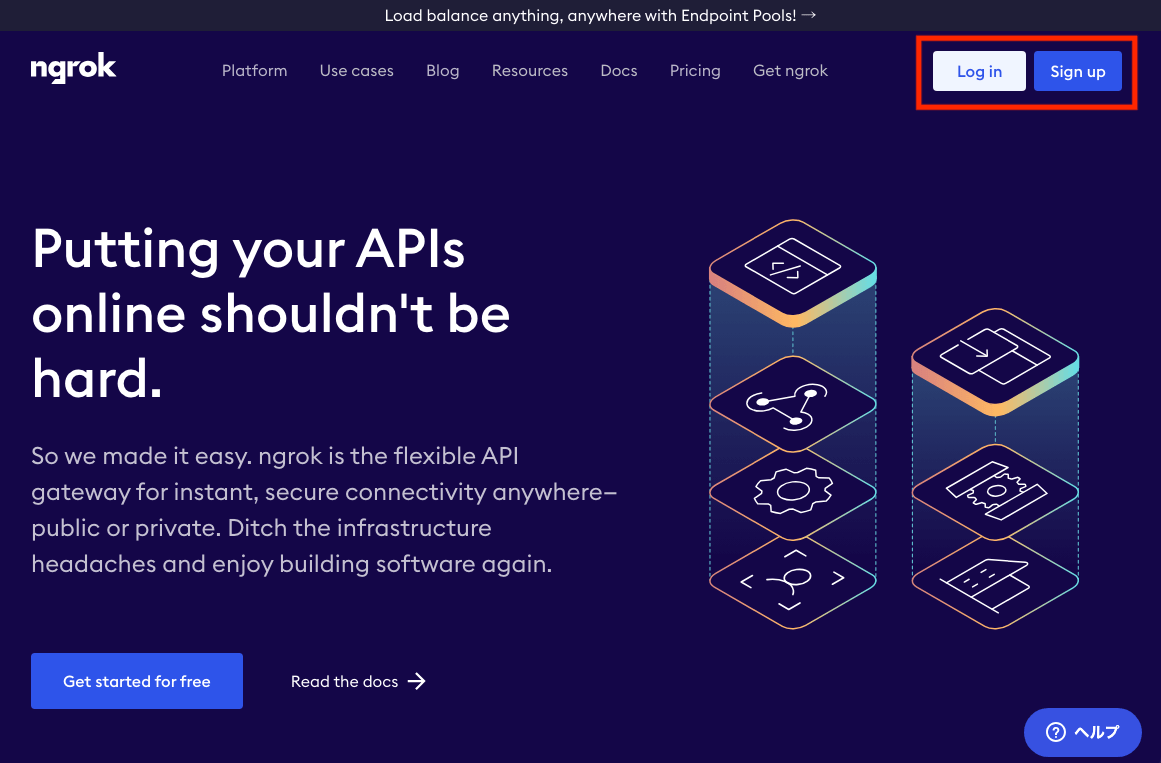
Task: Click Get started for free
Action: coord(137,681)
